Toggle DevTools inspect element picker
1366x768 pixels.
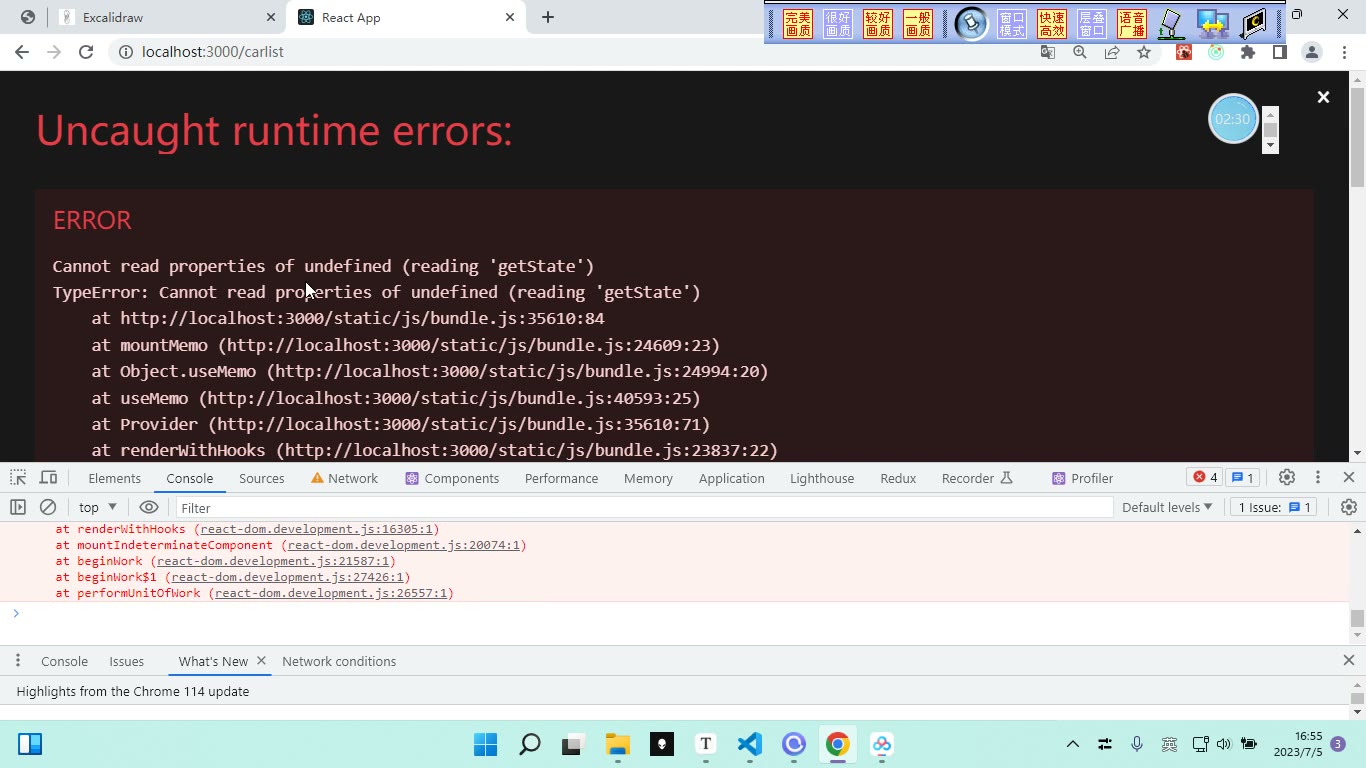pyautogui.click(x=18, y=478)
